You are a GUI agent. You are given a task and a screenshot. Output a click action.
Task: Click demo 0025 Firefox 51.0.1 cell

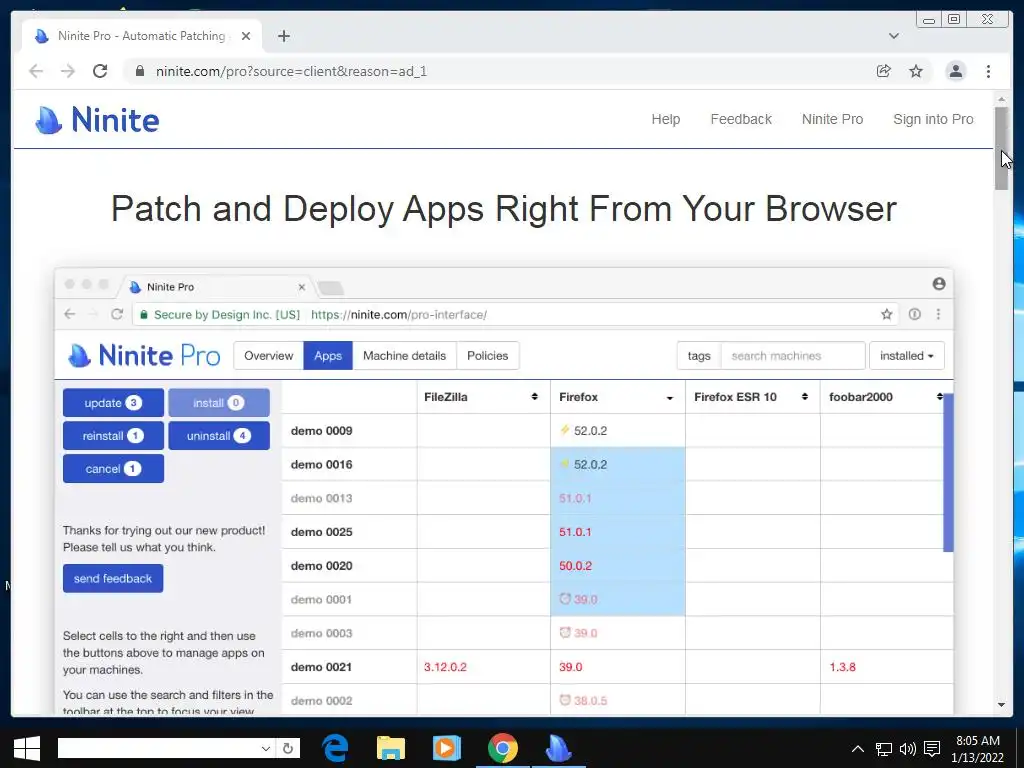click(x=618, y=532)
